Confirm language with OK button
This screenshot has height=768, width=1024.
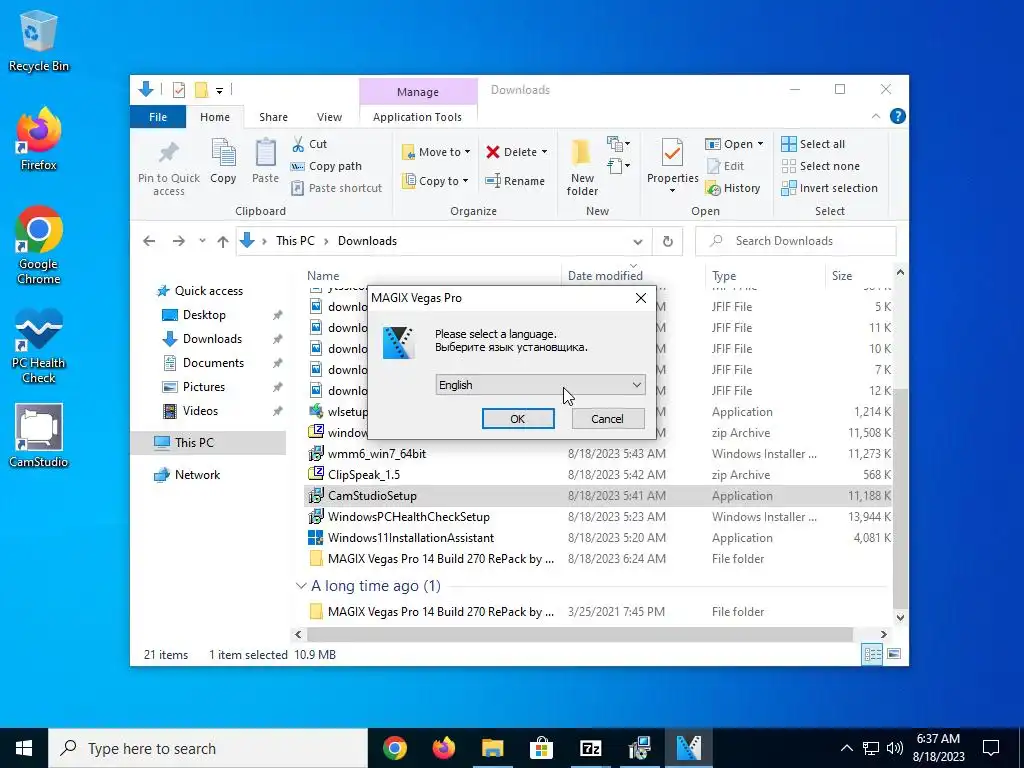pos(518,419)
